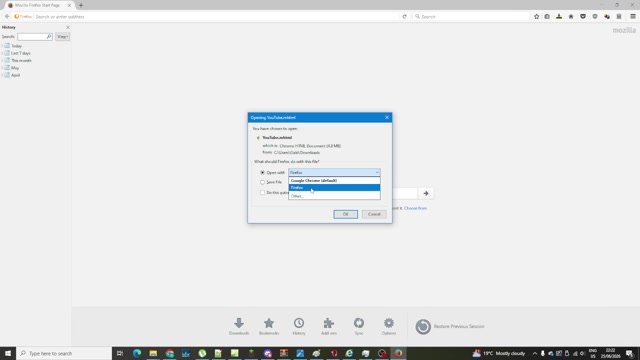Click Restore Previous Session text
Image resolution: width=640 pixels, height=360 pixels.
[459, 327]
